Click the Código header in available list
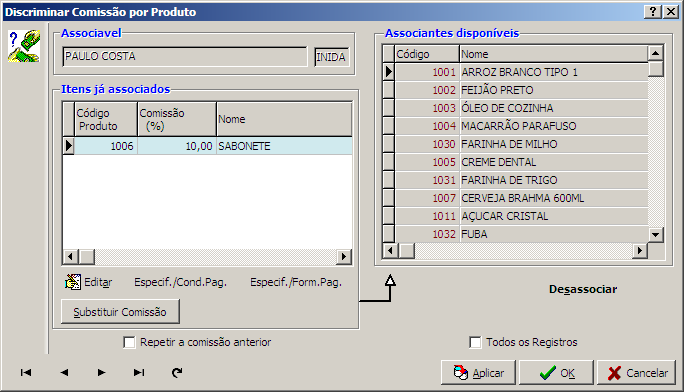Viewport: 684px width, 392px height. (x=427, y=54)
